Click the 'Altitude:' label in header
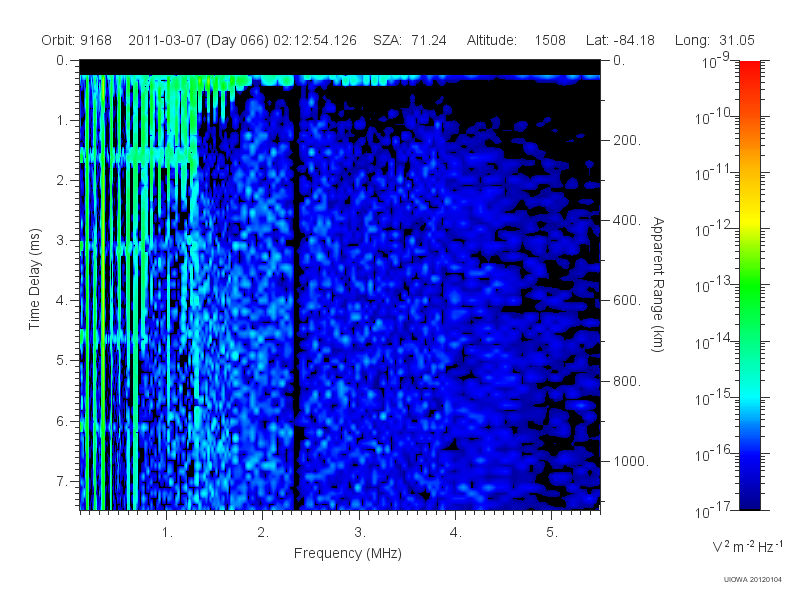The height and width of the screenshot is (600, 800). (x=491, y=40)
